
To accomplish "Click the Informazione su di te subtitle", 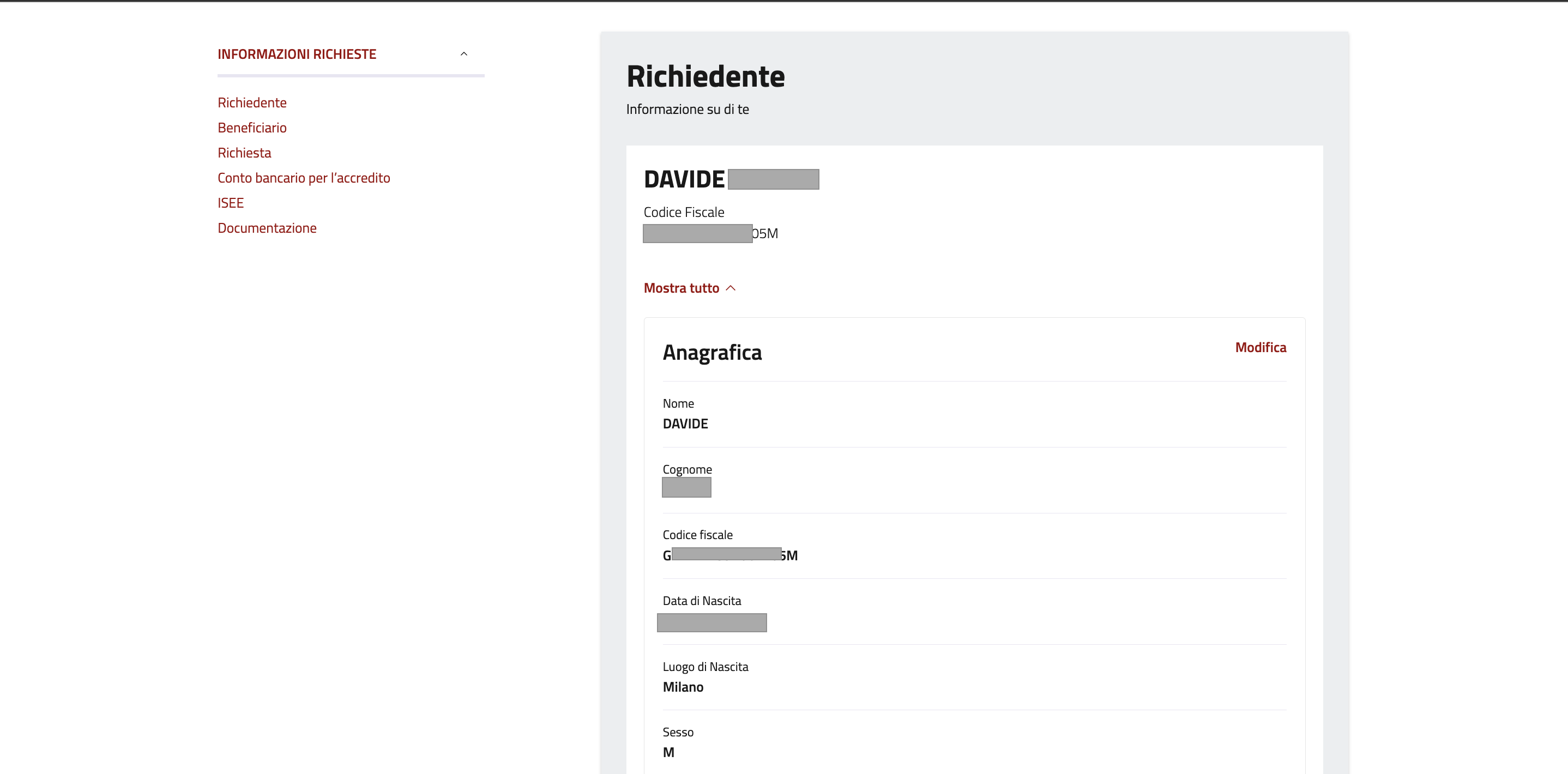I will (x=687, y=110).
